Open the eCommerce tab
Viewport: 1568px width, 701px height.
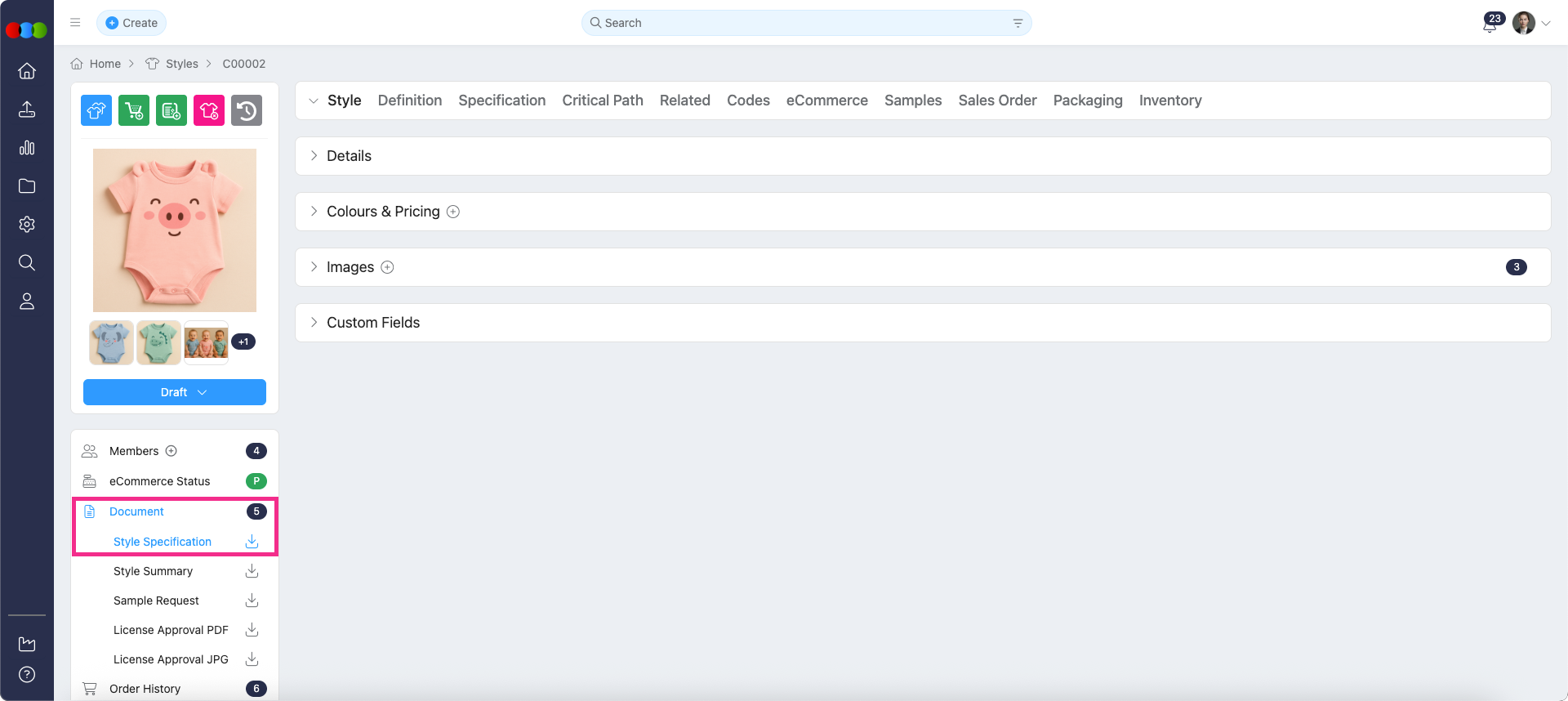(826, 100)
